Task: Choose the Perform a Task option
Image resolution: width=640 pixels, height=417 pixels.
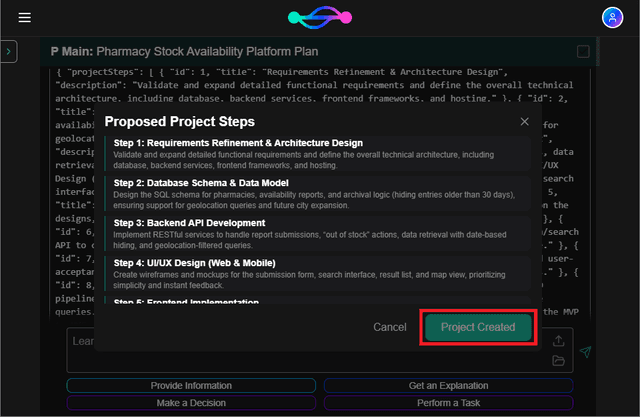Action: [448, 403]
